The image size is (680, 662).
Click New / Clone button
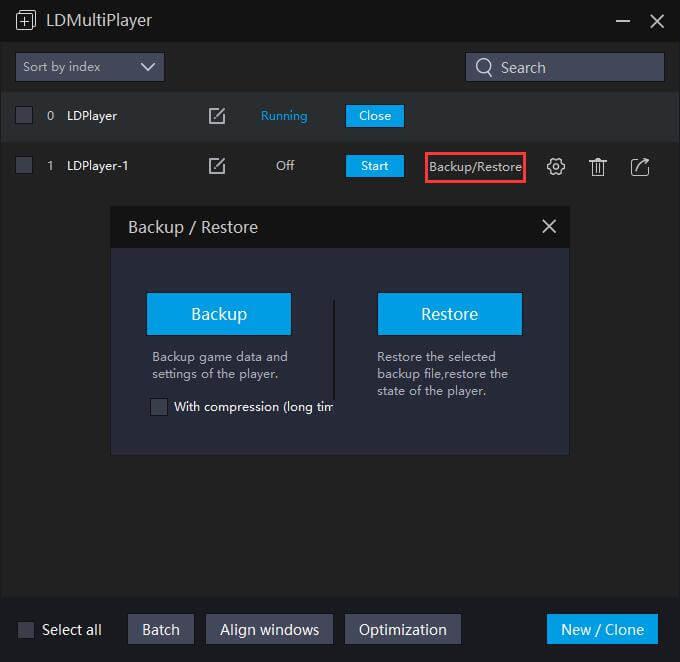602,629
